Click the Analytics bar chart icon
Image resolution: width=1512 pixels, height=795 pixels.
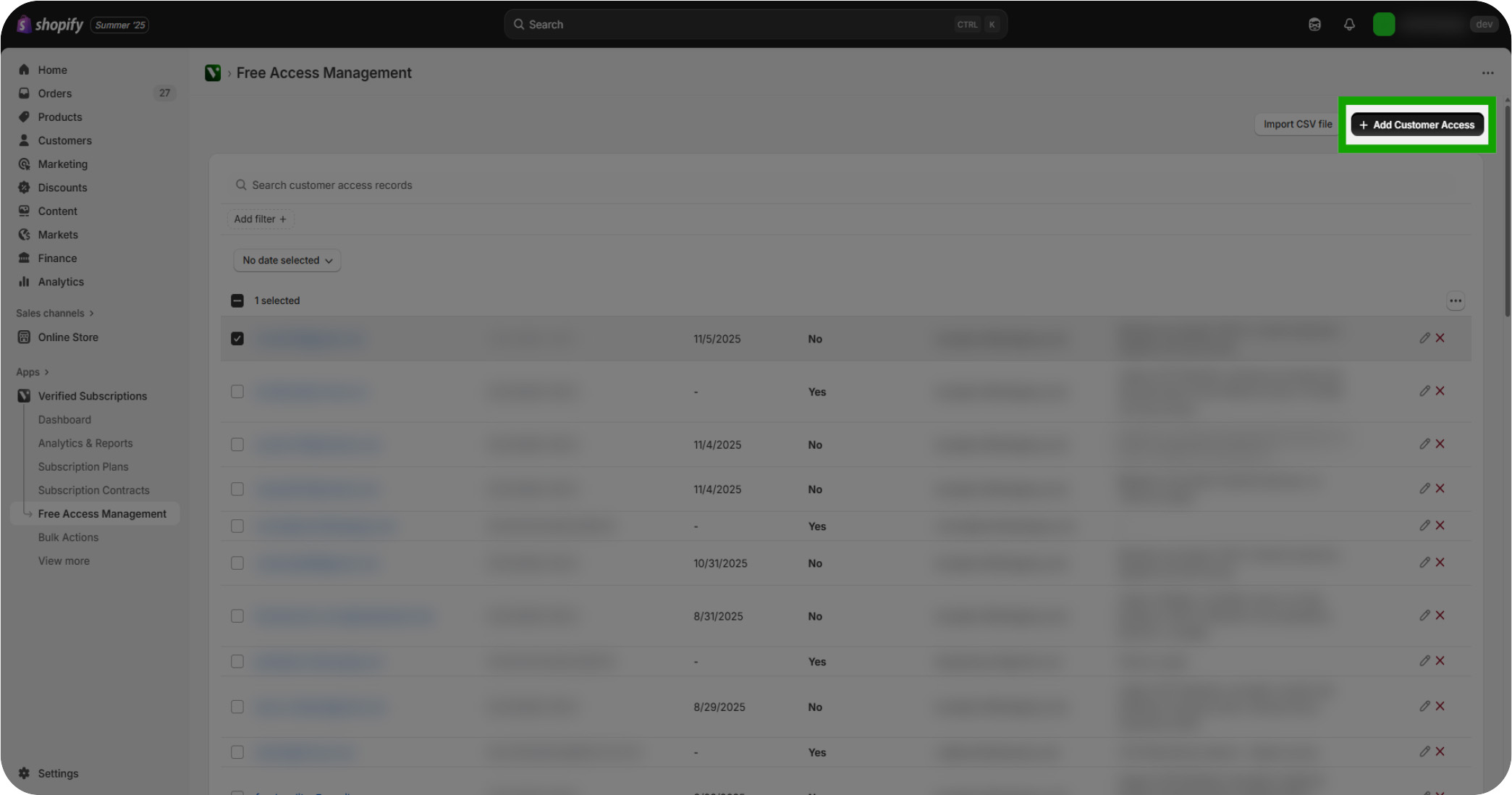tap(24, 282)
